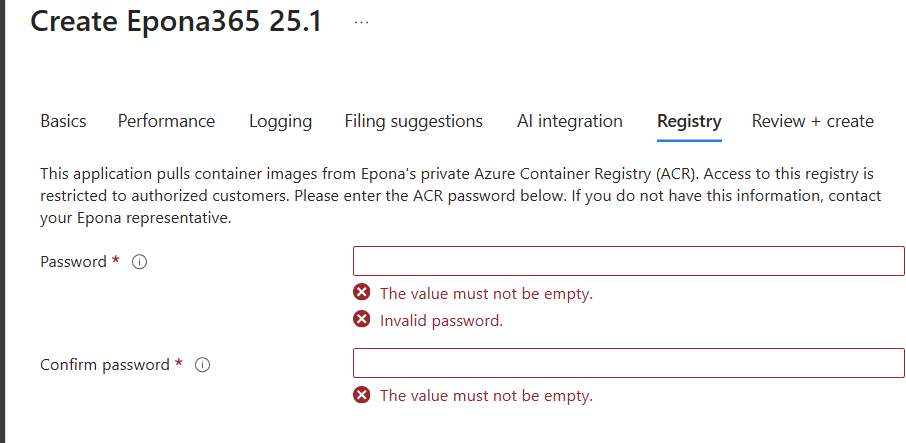906x443 pixels.
Task: Open the AI integration tab
Action: point(569,121)
